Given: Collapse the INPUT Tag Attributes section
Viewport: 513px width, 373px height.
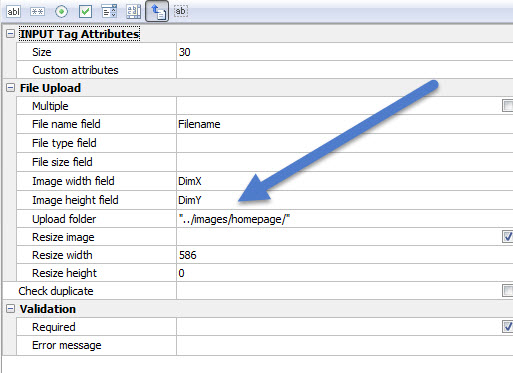Looking at the screenshot, I should coord(11,34).
